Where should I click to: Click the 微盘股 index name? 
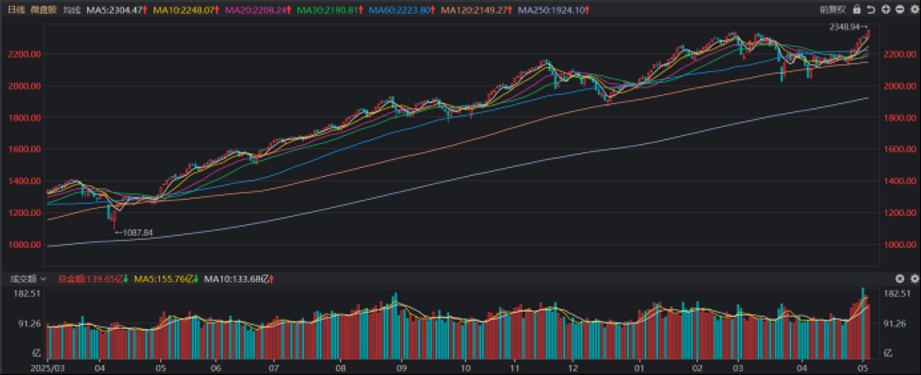click(x=42, y=10)
